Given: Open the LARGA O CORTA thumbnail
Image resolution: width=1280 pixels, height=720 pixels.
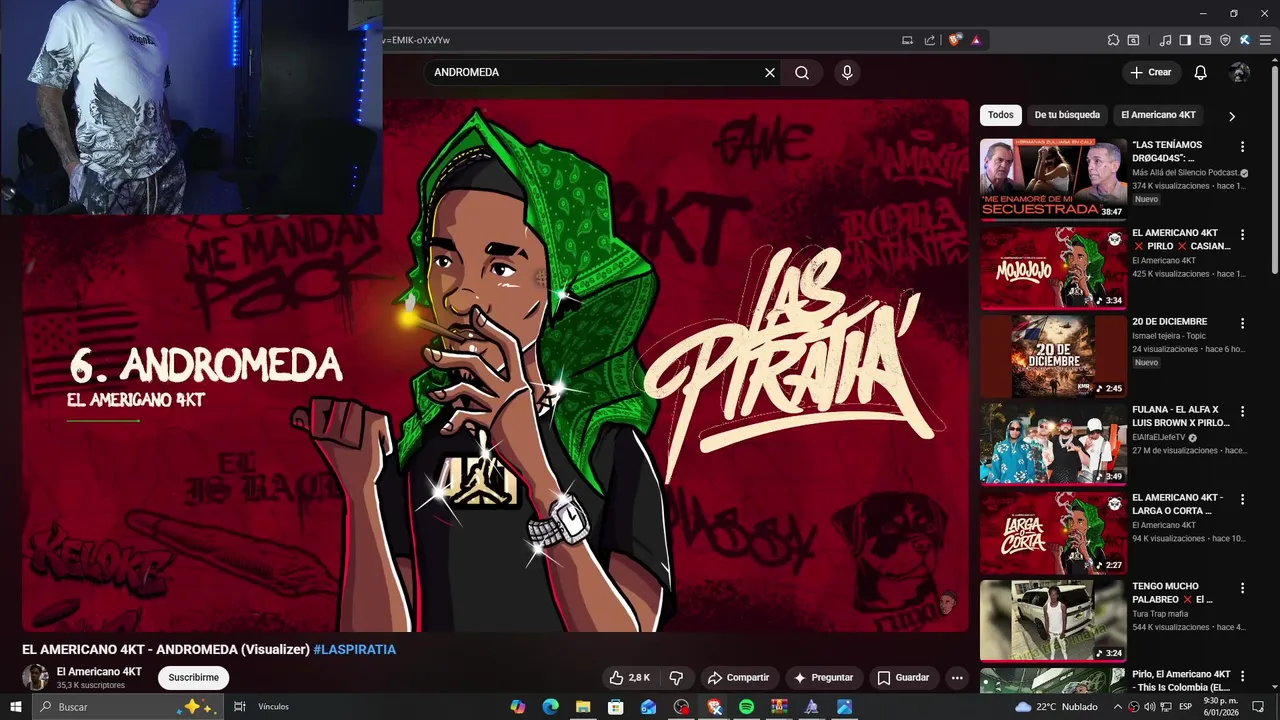Looking at the screenshot, I should [1053, 532].
